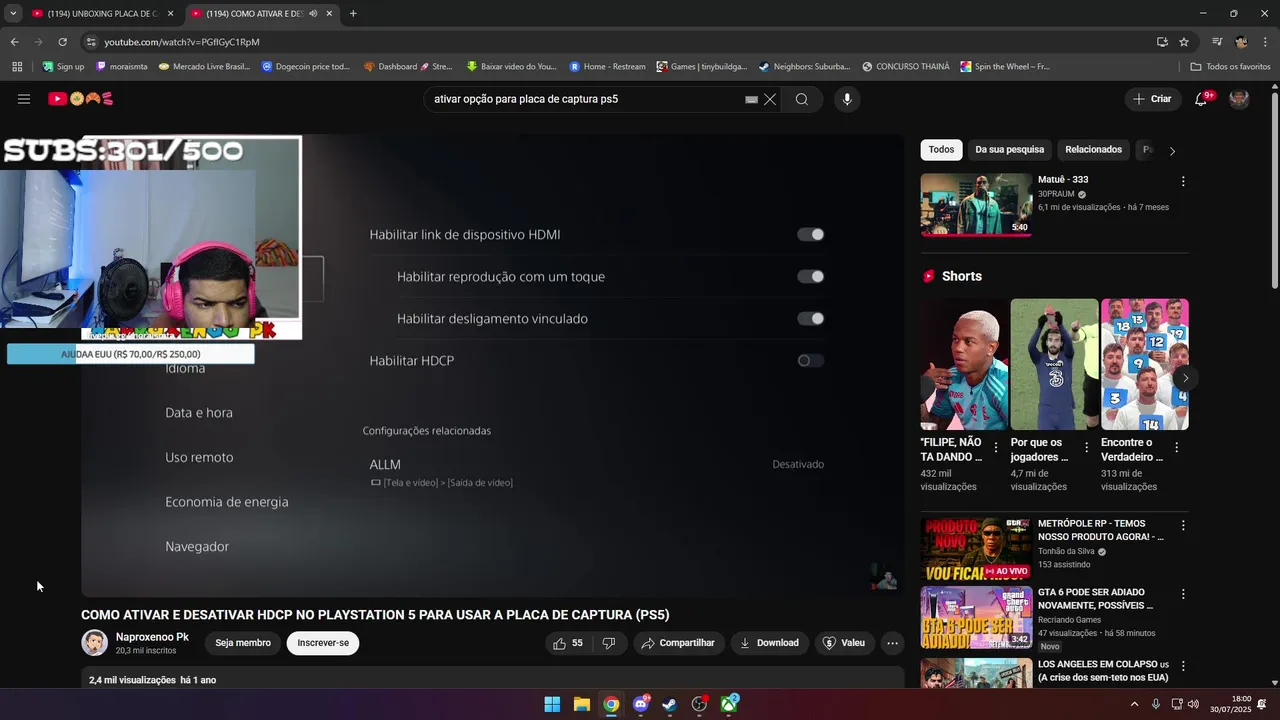Open the account avatar menu
The width and height of the screenshot is (1280, 720).
click(x=1239, y=99)
